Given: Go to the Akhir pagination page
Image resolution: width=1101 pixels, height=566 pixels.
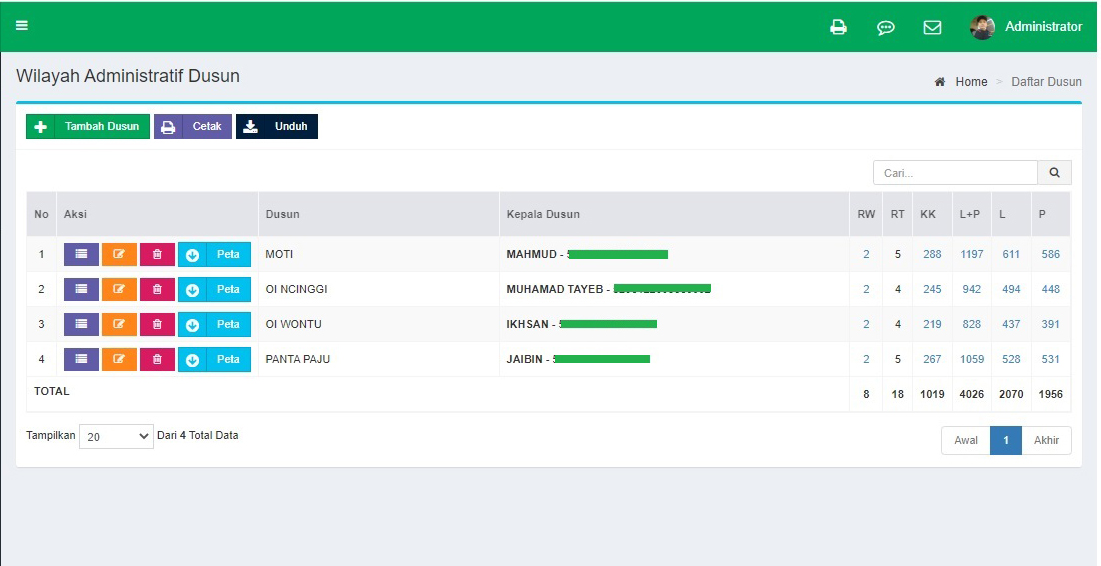Looking at the screenshot, I should 1046,440.
